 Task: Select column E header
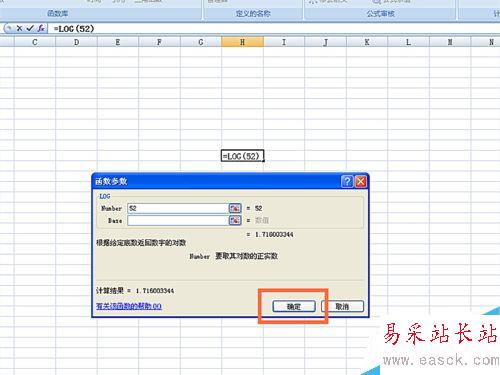pyautogui.click(x=118, y=42)
